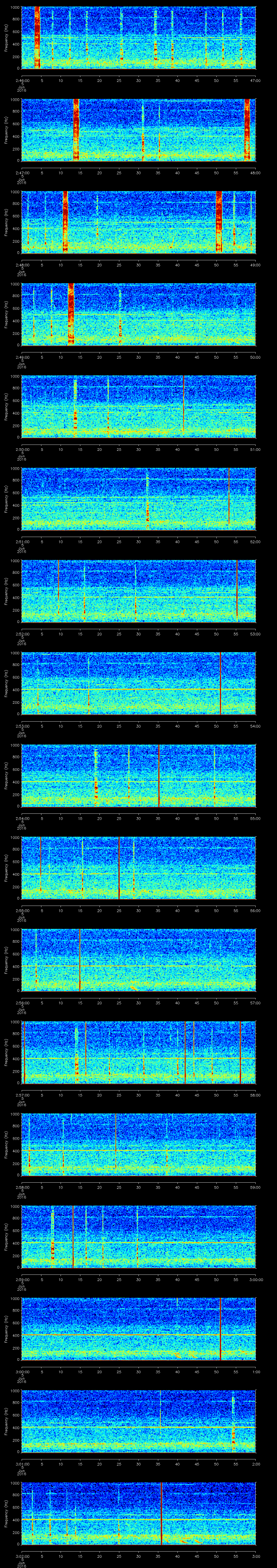Click the '47:00' end time label
The height and width of the screenshot is (1568, 277).
coord(255,80)
